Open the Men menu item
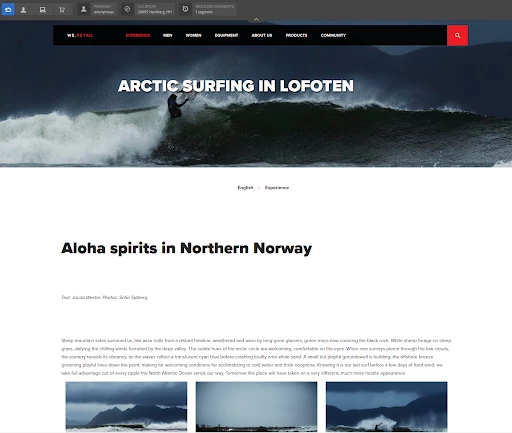 click(x=168, y=35)
